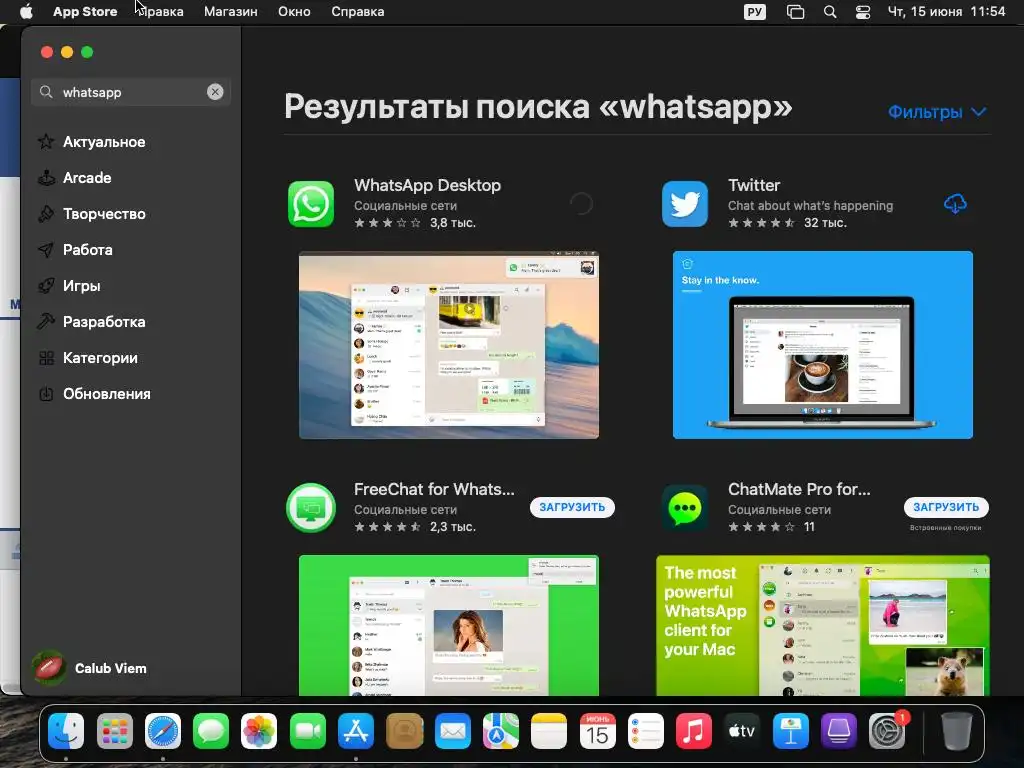This screenshot has width=1024, height=768.
Task: Download Twitter via the cloud icon
Action: tap(955, 204)
